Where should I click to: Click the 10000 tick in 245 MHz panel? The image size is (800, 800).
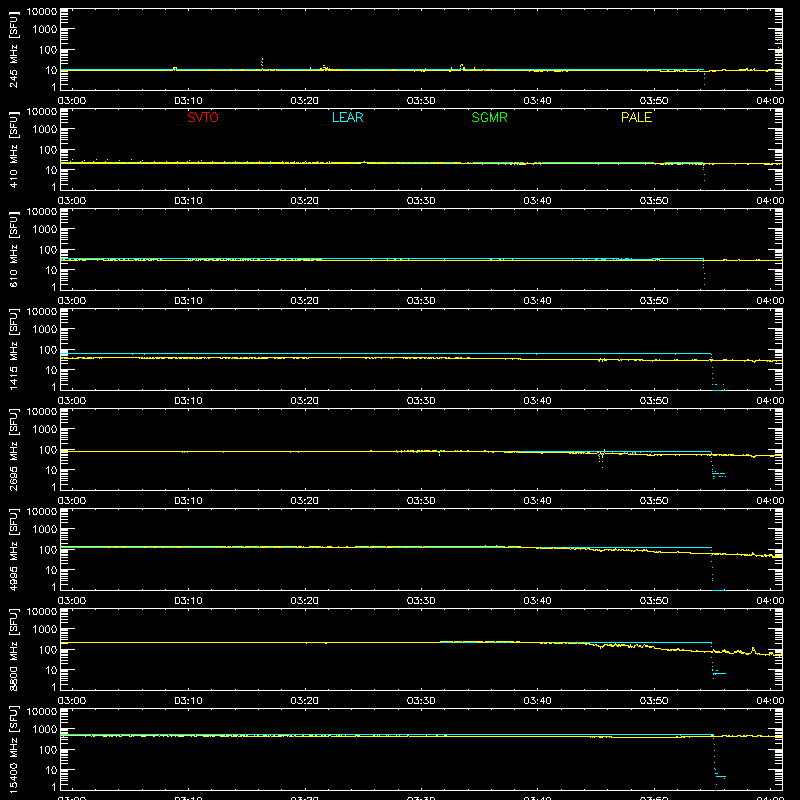pyautogui.click(x=42, y=12)
